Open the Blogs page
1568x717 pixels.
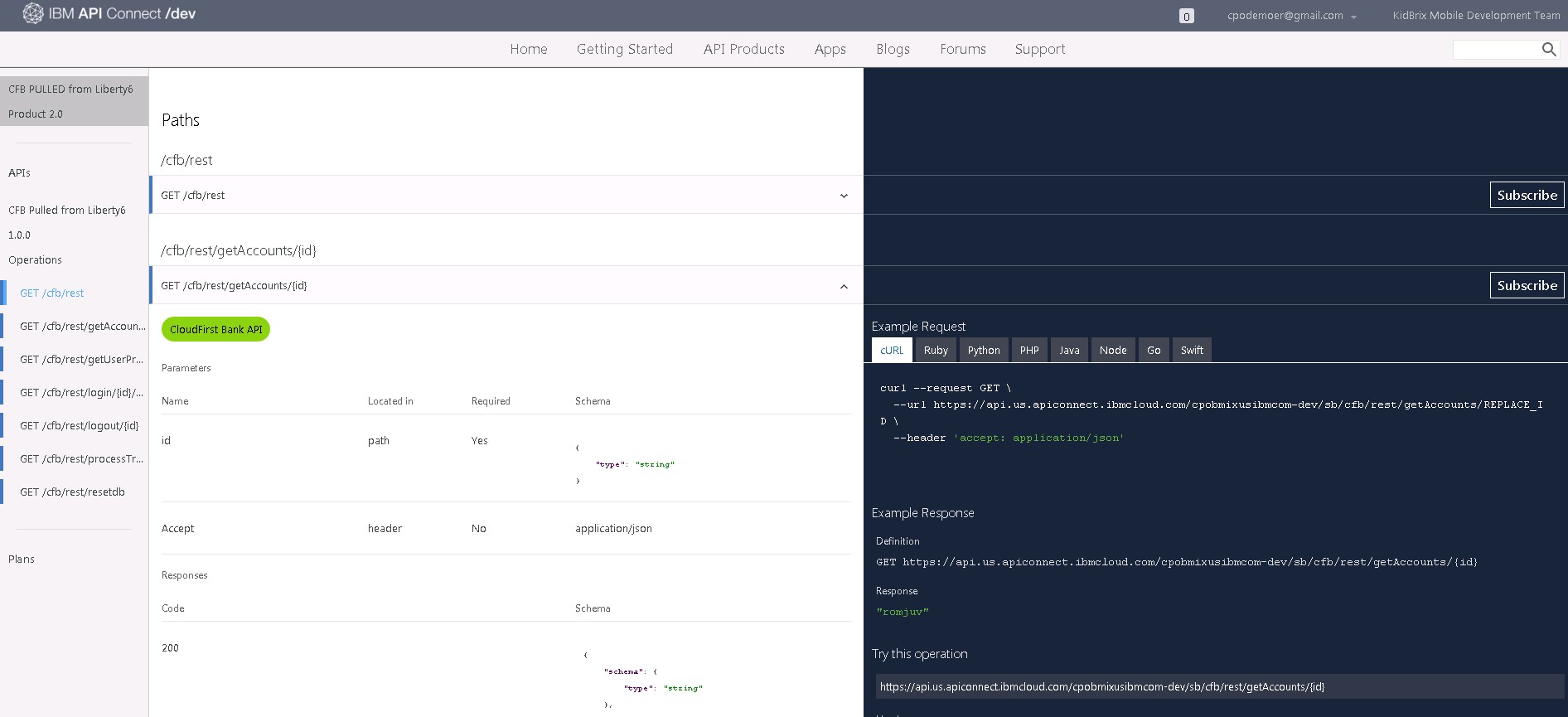893,50
